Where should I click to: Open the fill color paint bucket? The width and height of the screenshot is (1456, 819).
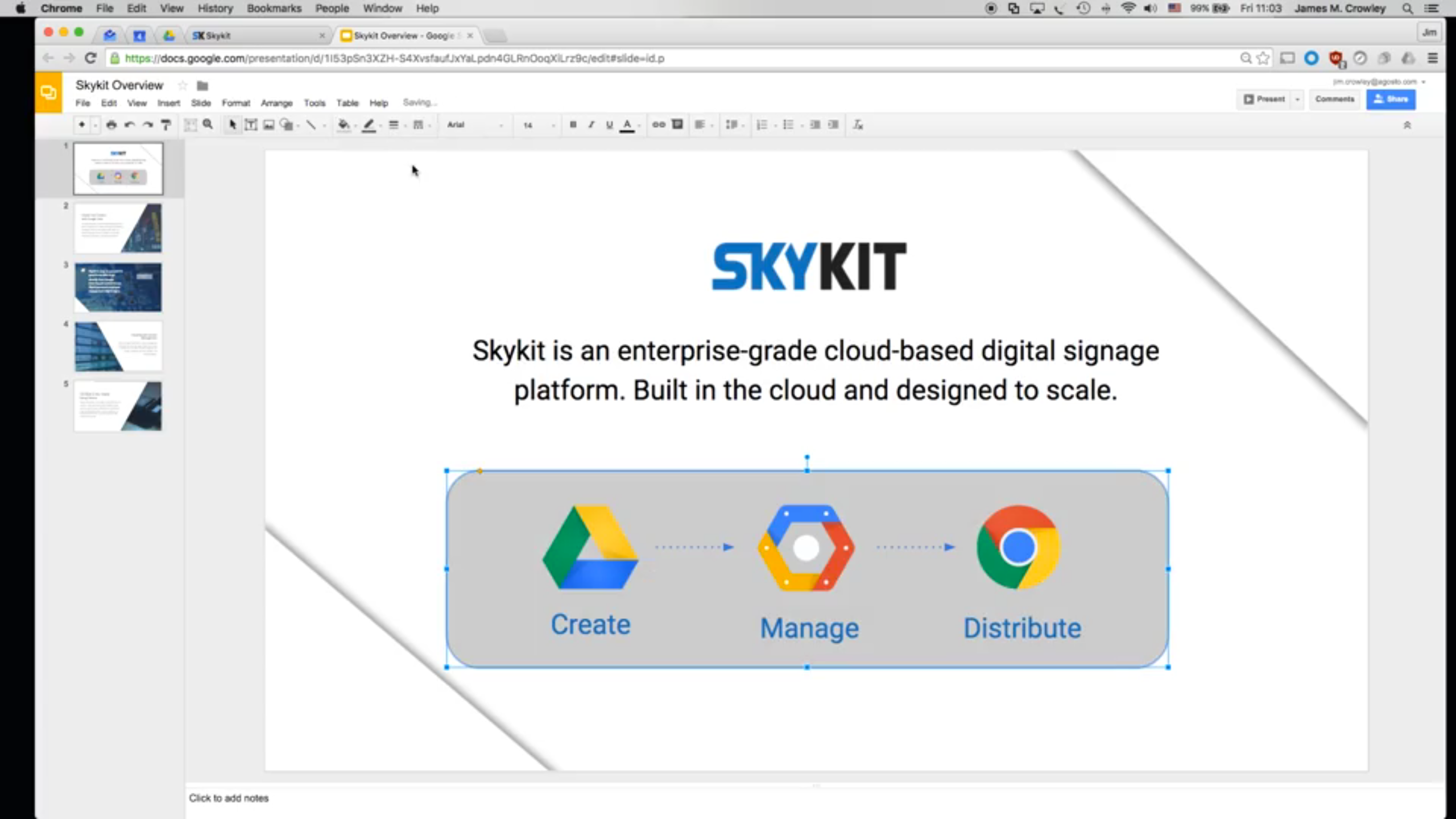coord(344,125)
